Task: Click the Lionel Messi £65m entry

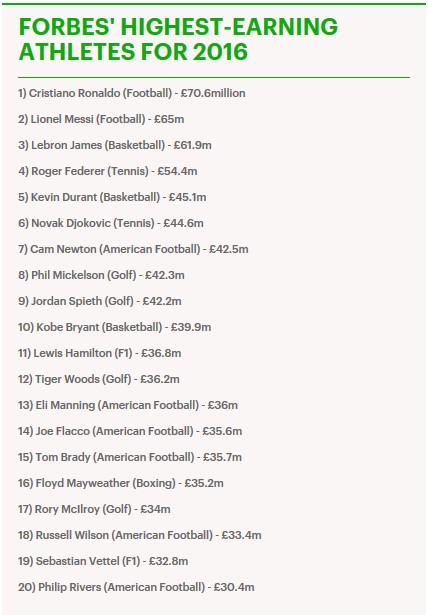Action: click(101, 119)
